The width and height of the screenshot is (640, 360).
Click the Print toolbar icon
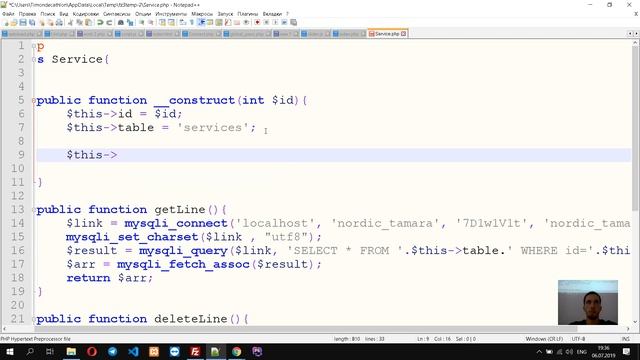[59, 22]
